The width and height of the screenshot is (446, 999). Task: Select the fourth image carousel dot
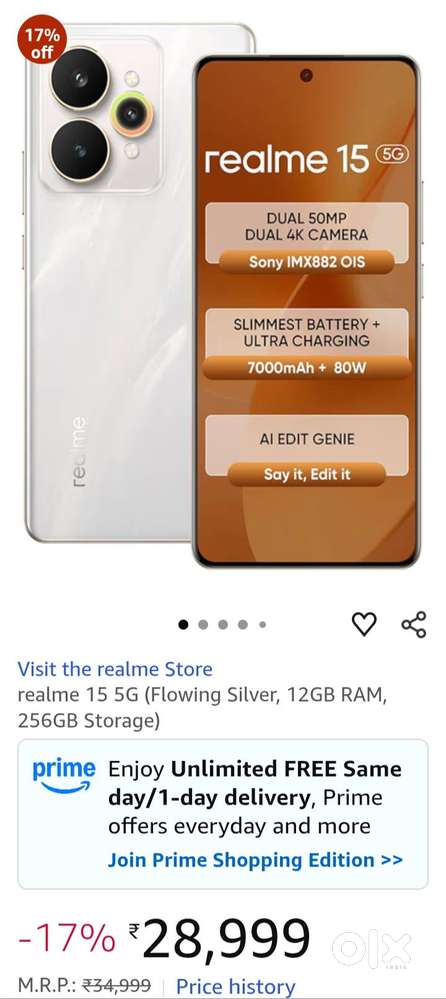coord(243,624)
